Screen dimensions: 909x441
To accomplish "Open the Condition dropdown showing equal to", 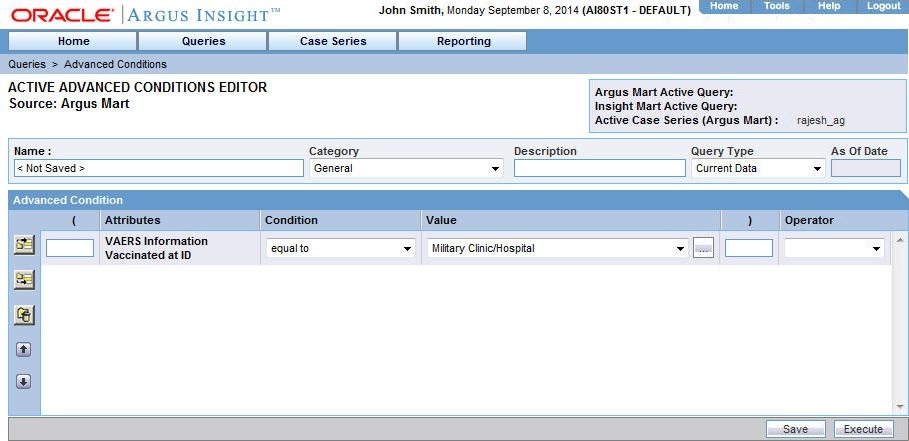I will pos(340,249).
